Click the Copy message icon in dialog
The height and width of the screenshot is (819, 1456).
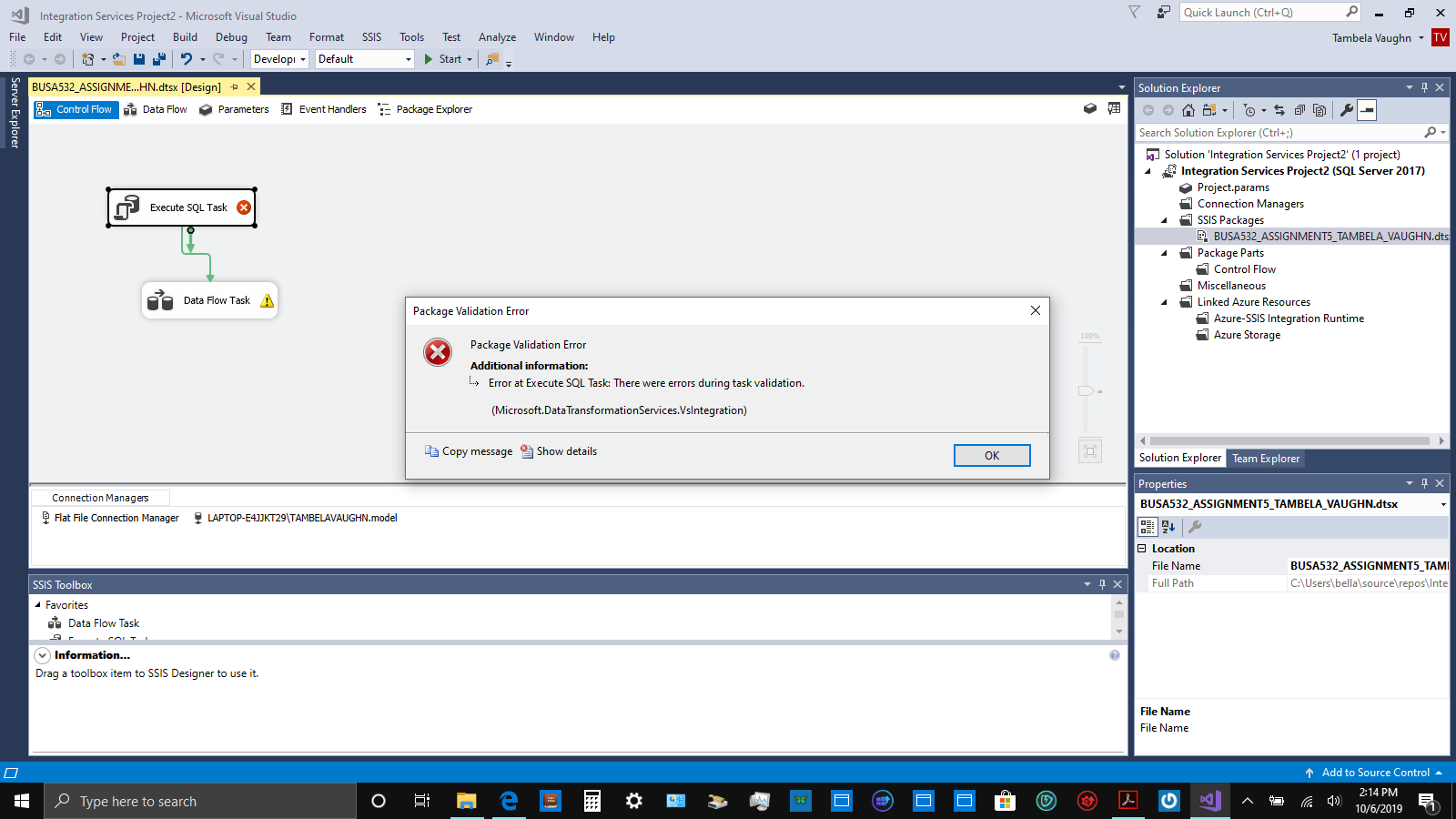pos(431,451)
